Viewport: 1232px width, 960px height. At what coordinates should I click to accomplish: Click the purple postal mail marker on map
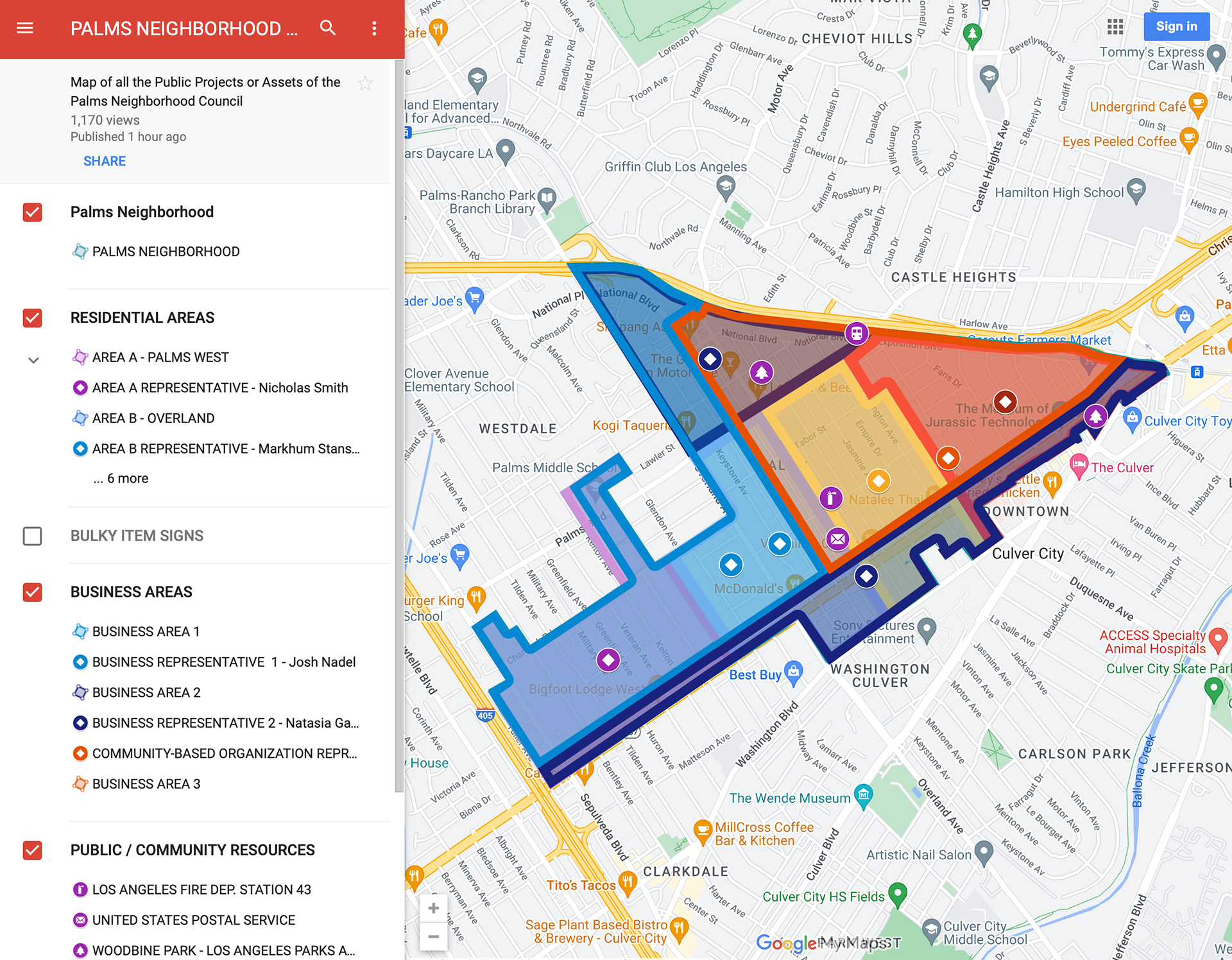click(837, 539)
